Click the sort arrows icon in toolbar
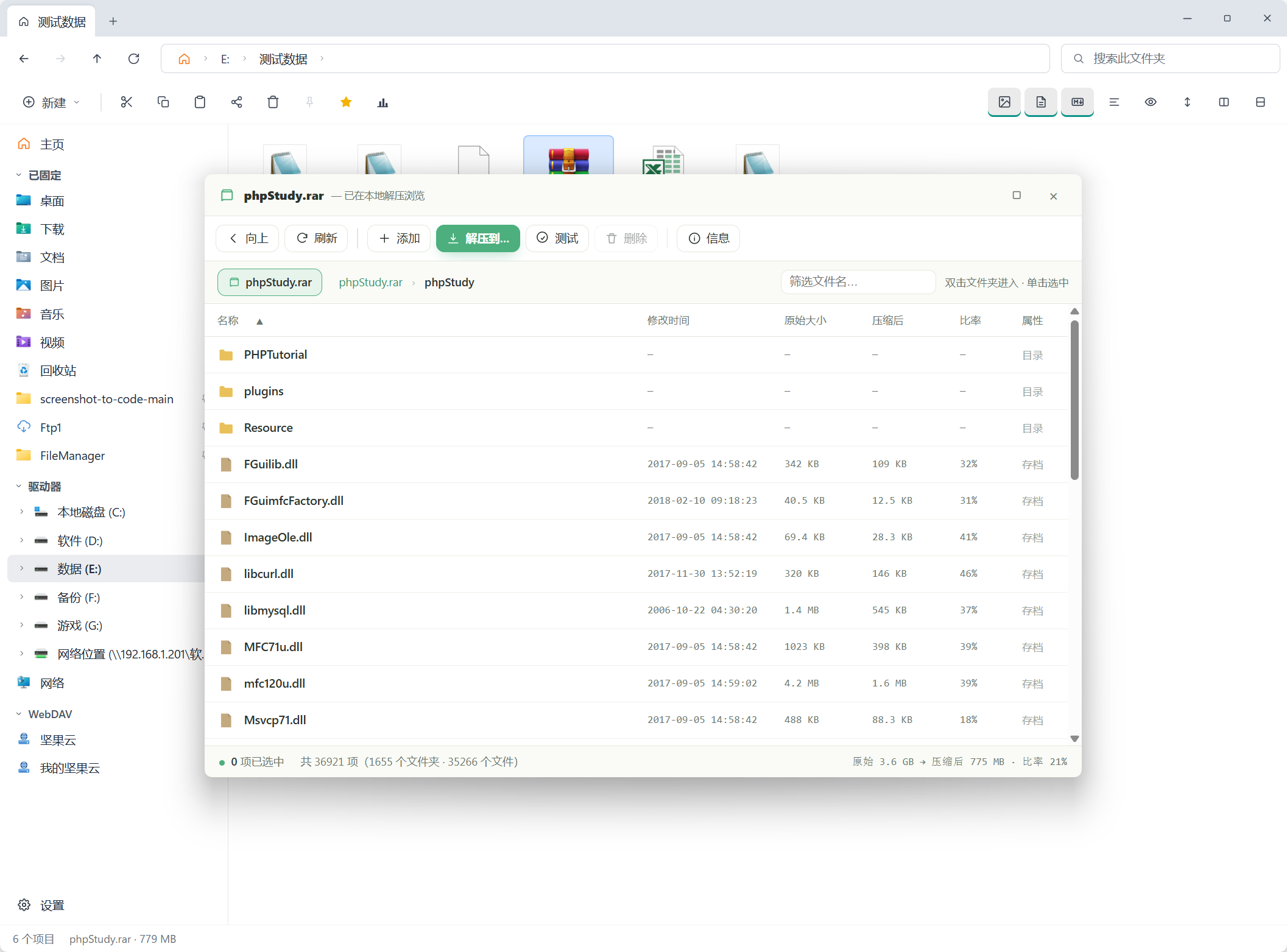This screenshot has width=1287, height=952. click(x=1187, y=102)
